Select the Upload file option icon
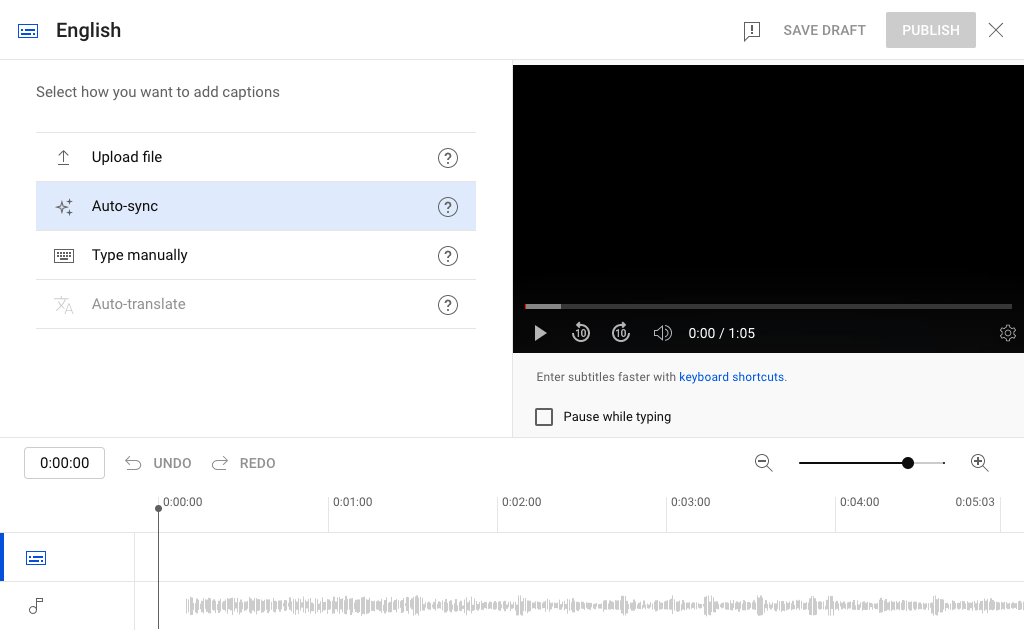The height and width of the screenshot is (630, 1024). pos(63,157)
